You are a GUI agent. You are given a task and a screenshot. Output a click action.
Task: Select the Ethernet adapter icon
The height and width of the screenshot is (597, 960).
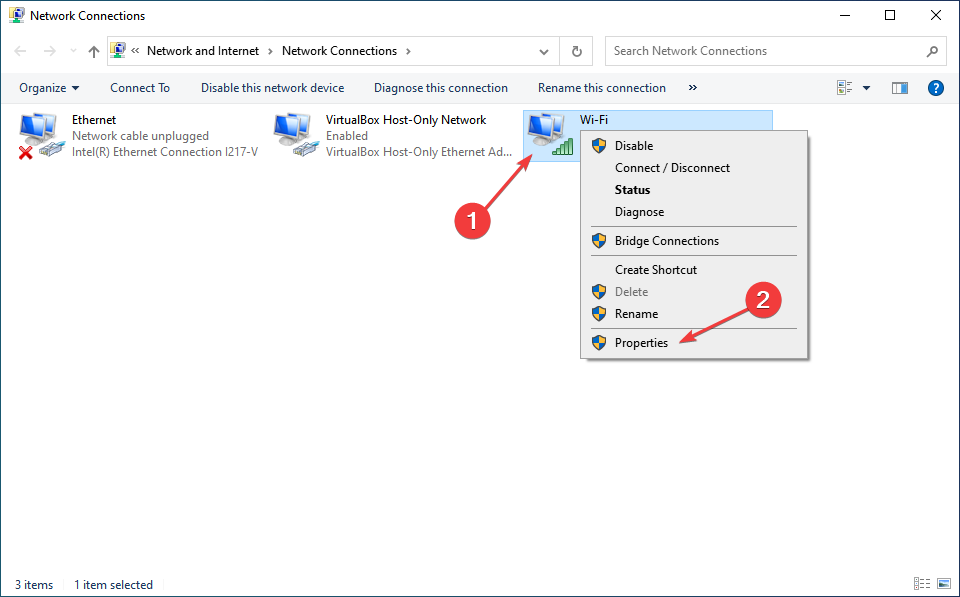[x=42, y=136]
